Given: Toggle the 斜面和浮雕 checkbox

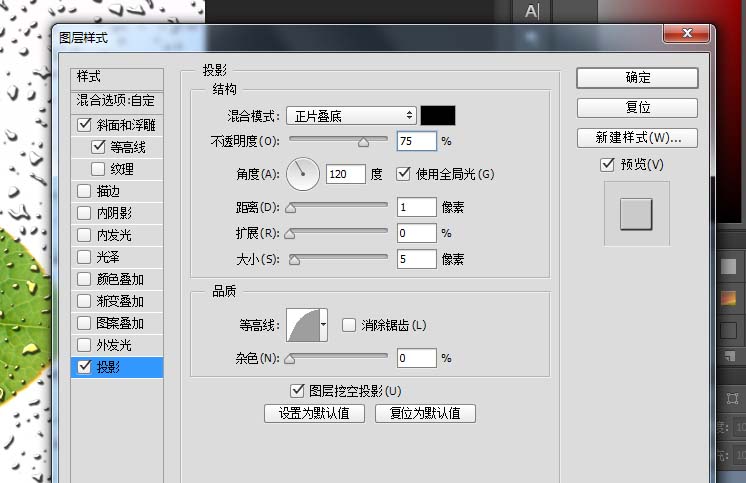Looking at the screenshot, I should [84, 125].
